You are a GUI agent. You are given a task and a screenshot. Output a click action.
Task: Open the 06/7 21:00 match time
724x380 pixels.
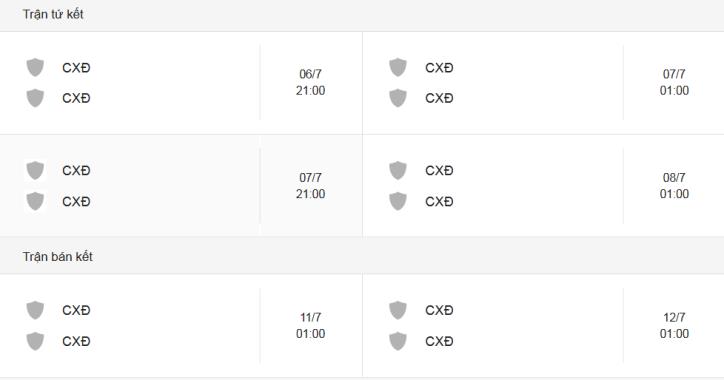click(x=310, y=82)
